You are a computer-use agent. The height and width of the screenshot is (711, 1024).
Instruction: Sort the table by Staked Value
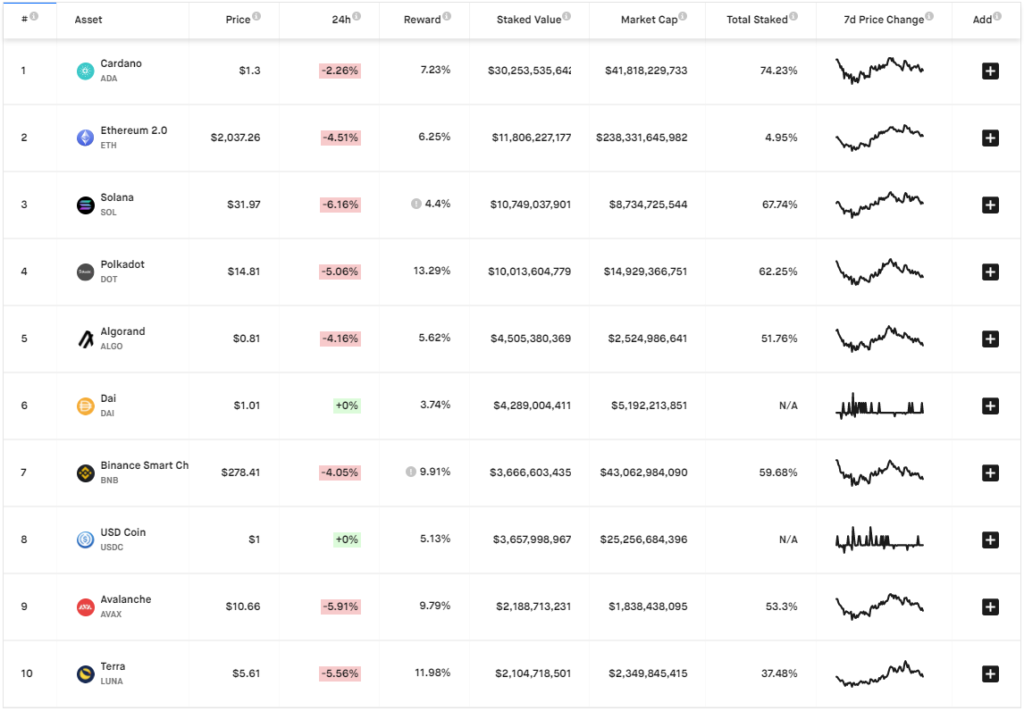click(528, 19)
